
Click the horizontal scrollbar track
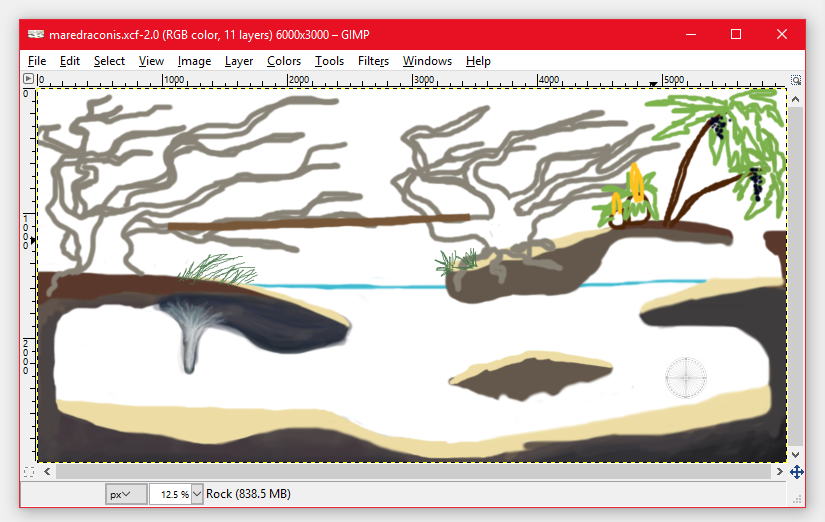[x=414, y=471]
